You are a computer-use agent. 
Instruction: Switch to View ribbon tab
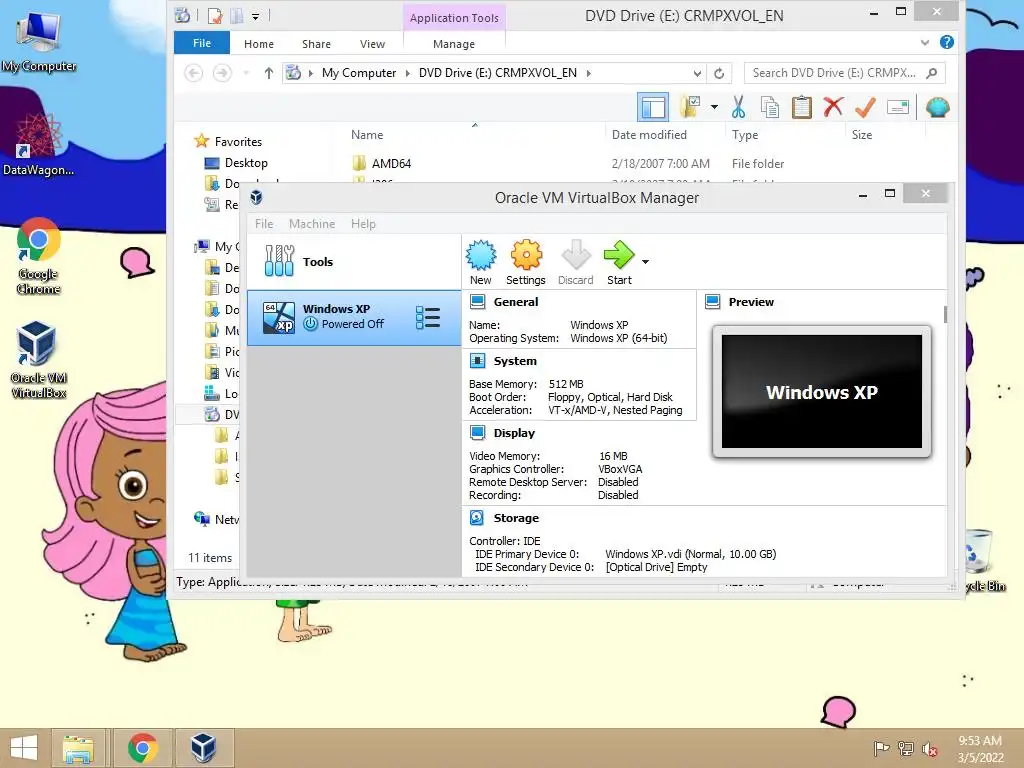click(x=372, y=44)
